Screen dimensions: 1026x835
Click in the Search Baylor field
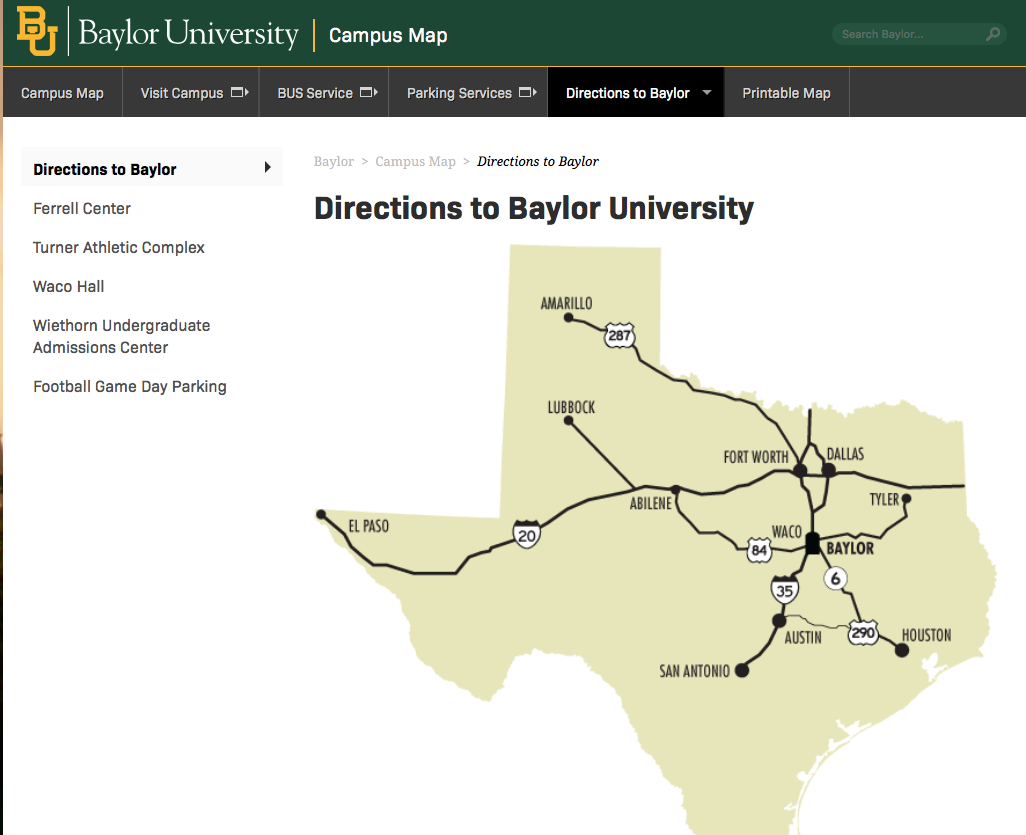click(919, 34)
